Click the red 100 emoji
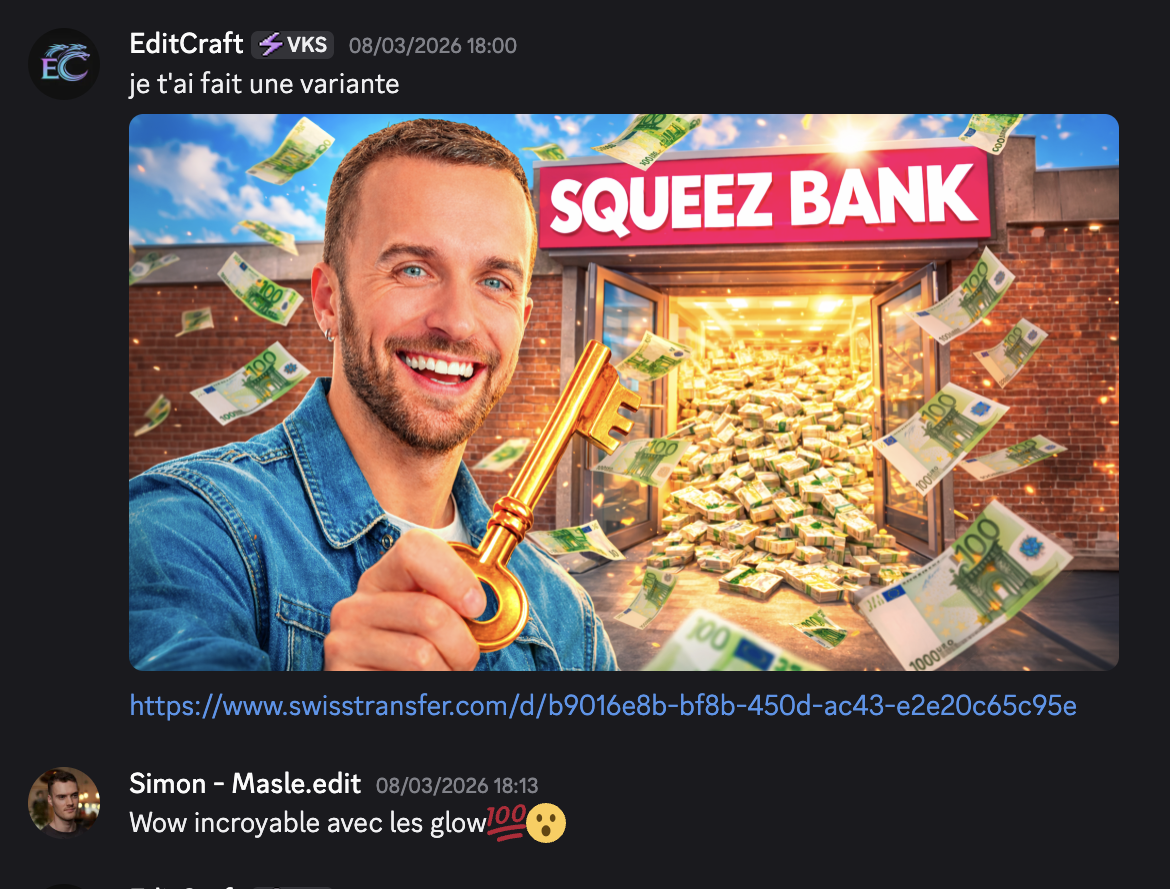This screenshot has height=889, width=1170. tap(507, 823)
